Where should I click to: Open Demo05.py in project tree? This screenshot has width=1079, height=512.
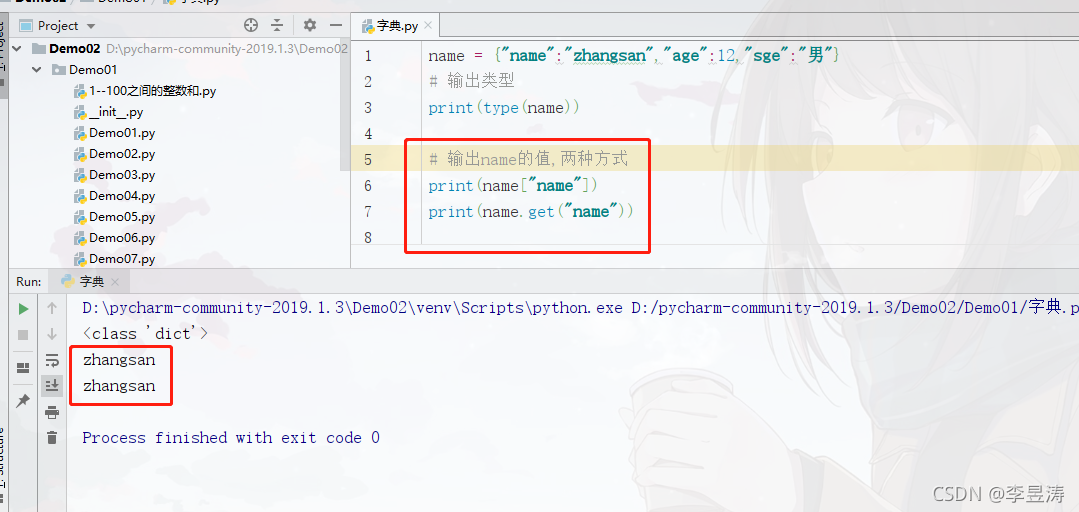click(122, 217)
